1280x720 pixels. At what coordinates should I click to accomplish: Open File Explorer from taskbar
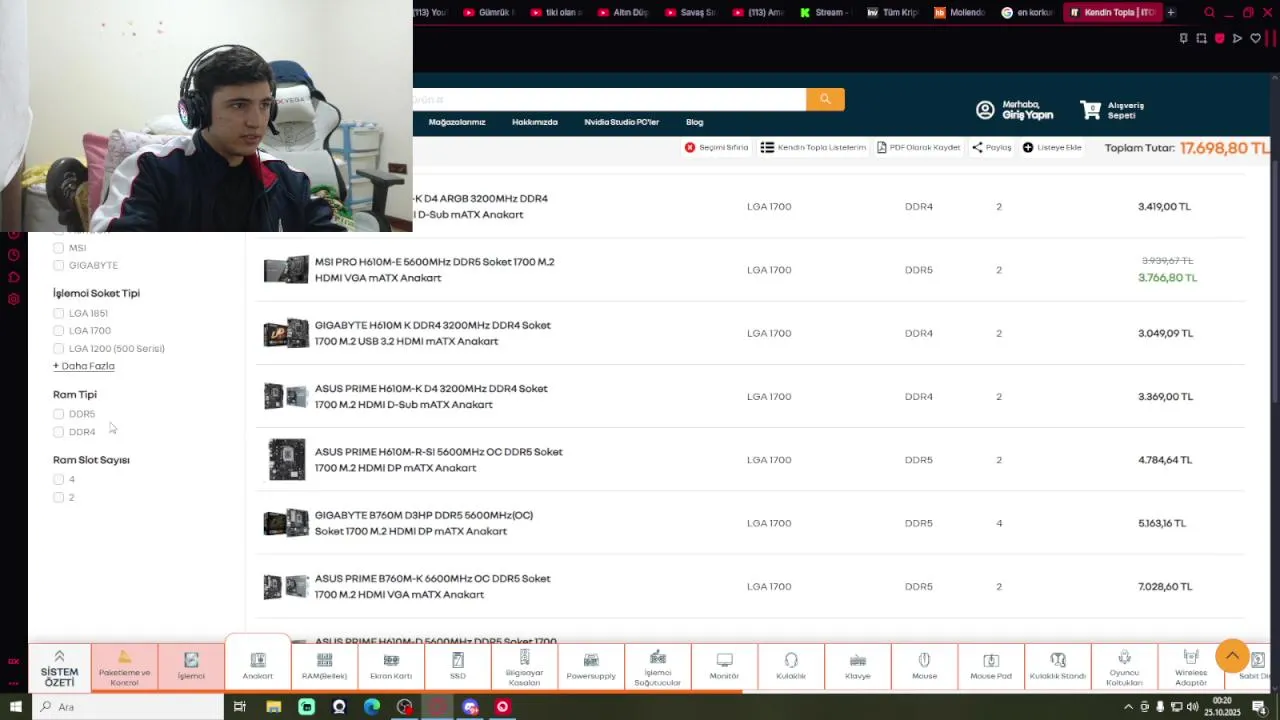(x=273, y=707)
